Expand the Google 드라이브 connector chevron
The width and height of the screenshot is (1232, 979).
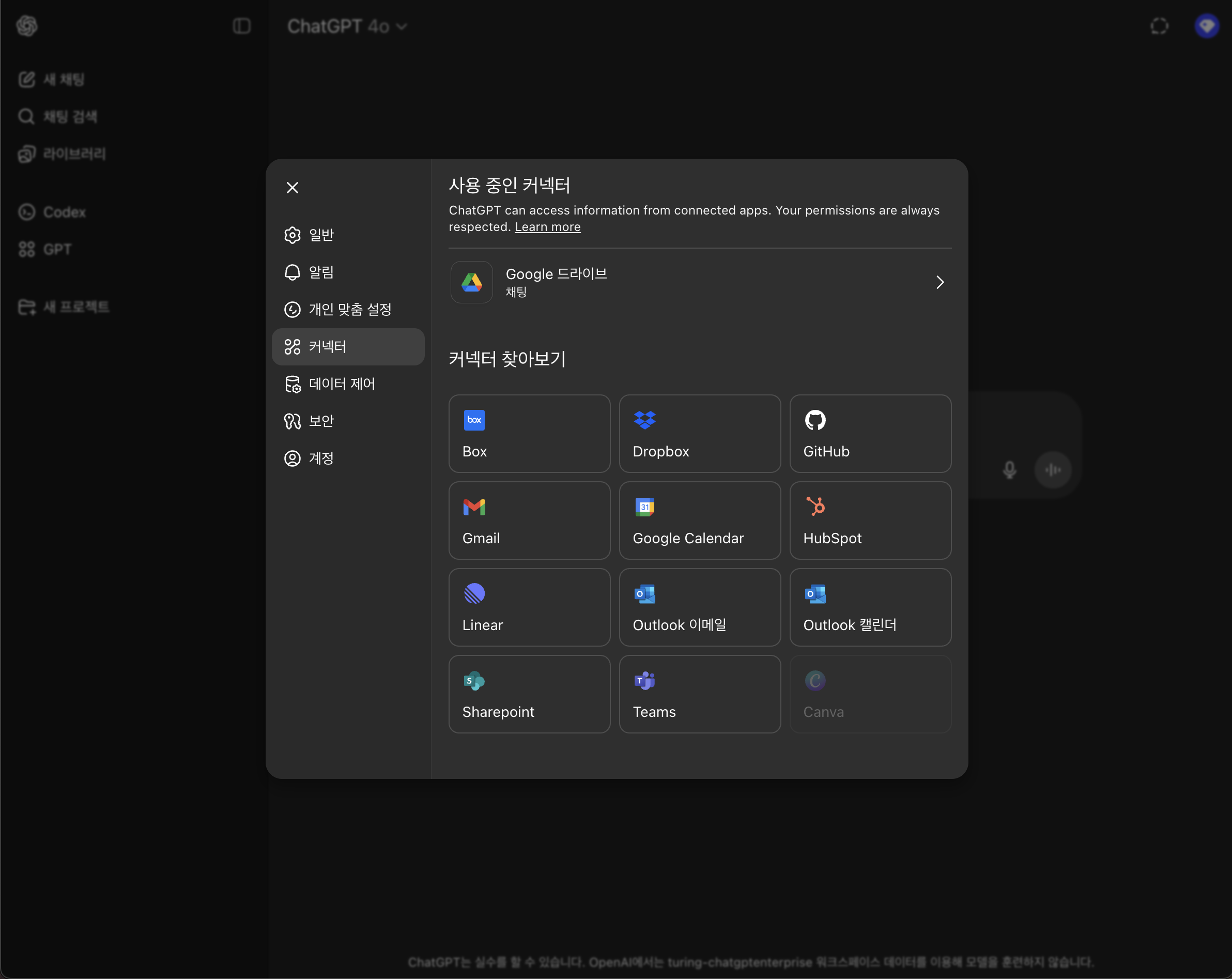pos(940,282)
